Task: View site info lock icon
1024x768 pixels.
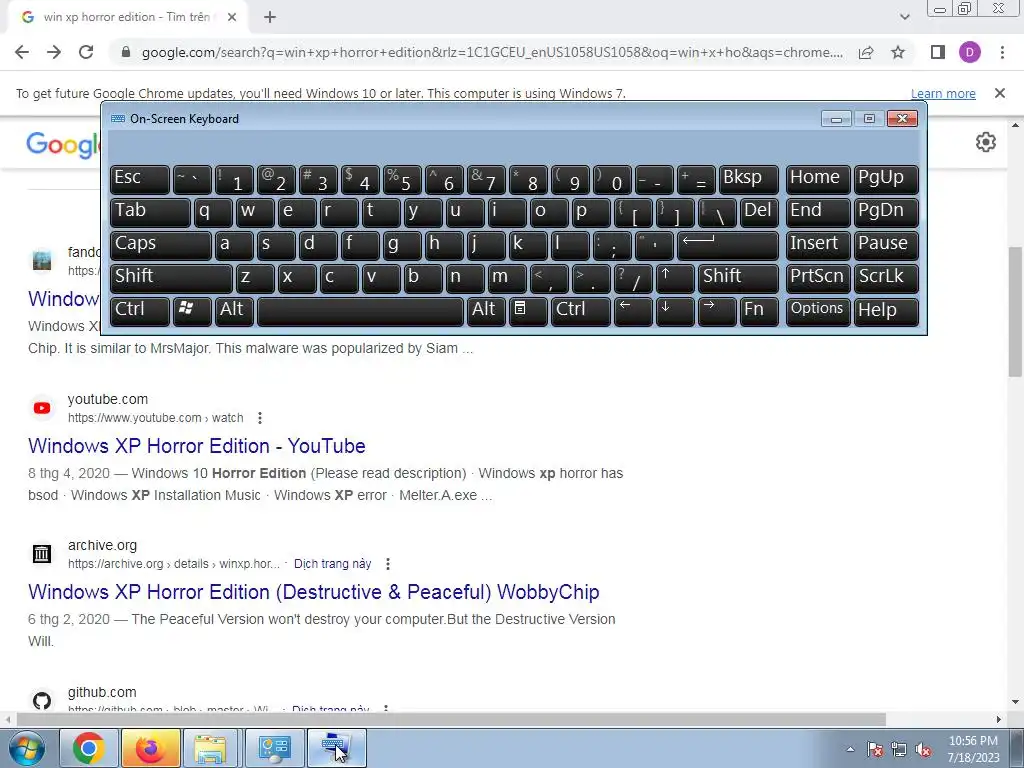Action: 126,52
